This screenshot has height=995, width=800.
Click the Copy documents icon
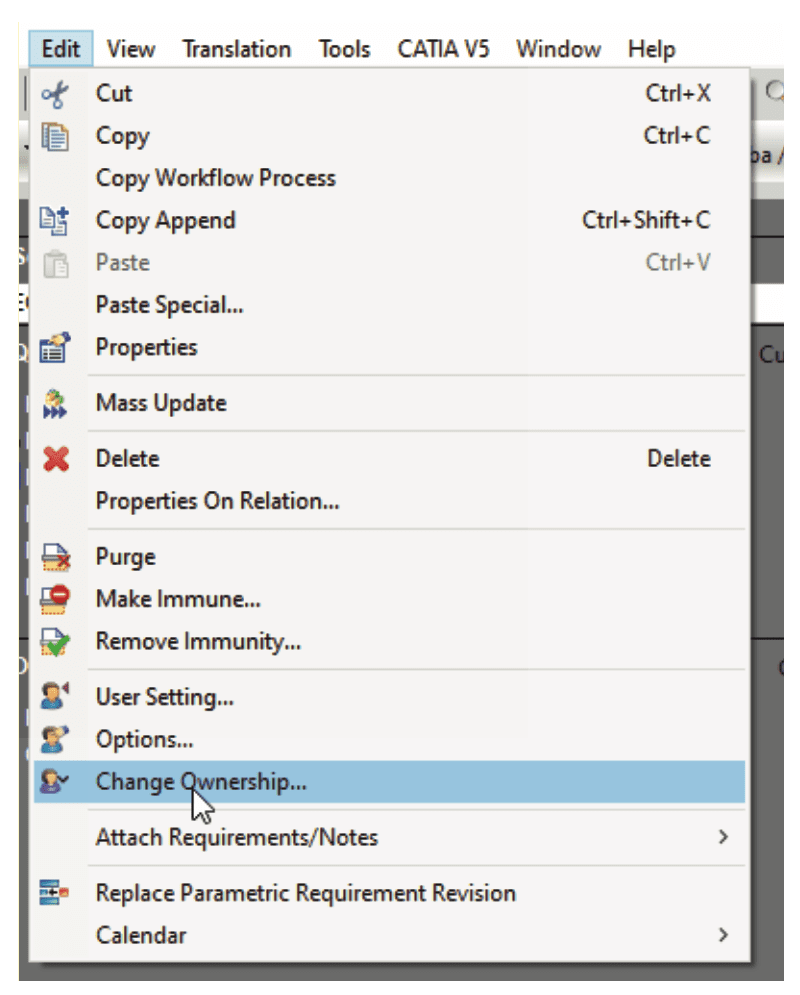tap(55, 136)
